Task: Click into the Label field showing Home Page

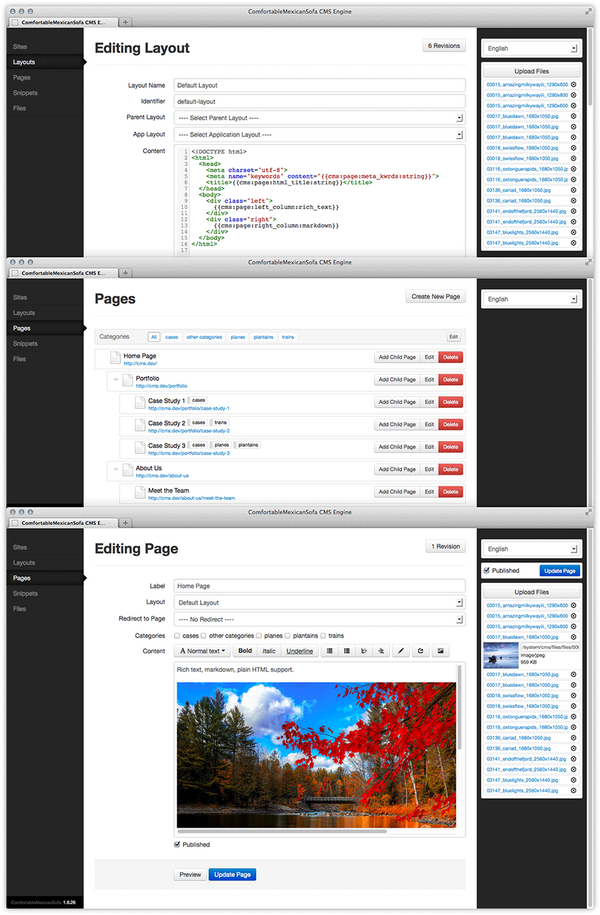Action: point(319,586)
